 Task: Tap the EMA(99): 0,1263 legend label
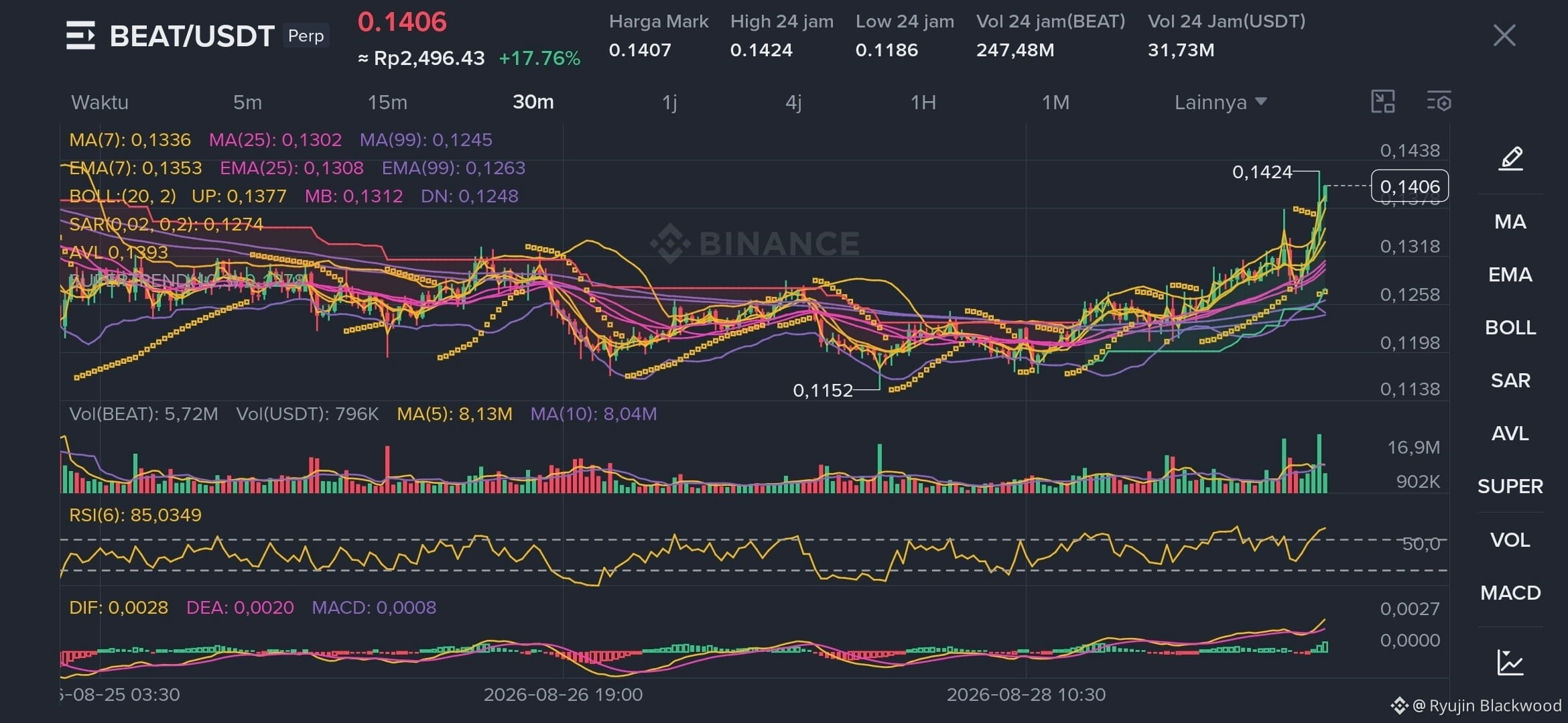[454, 168]
